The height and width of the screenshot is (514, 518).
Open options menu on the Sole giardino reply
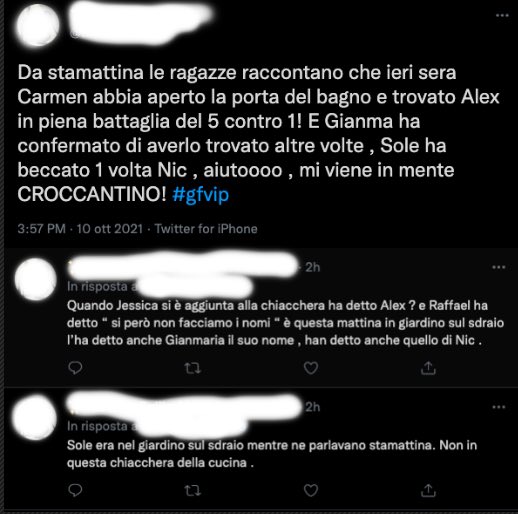click(x=499, y=407)
